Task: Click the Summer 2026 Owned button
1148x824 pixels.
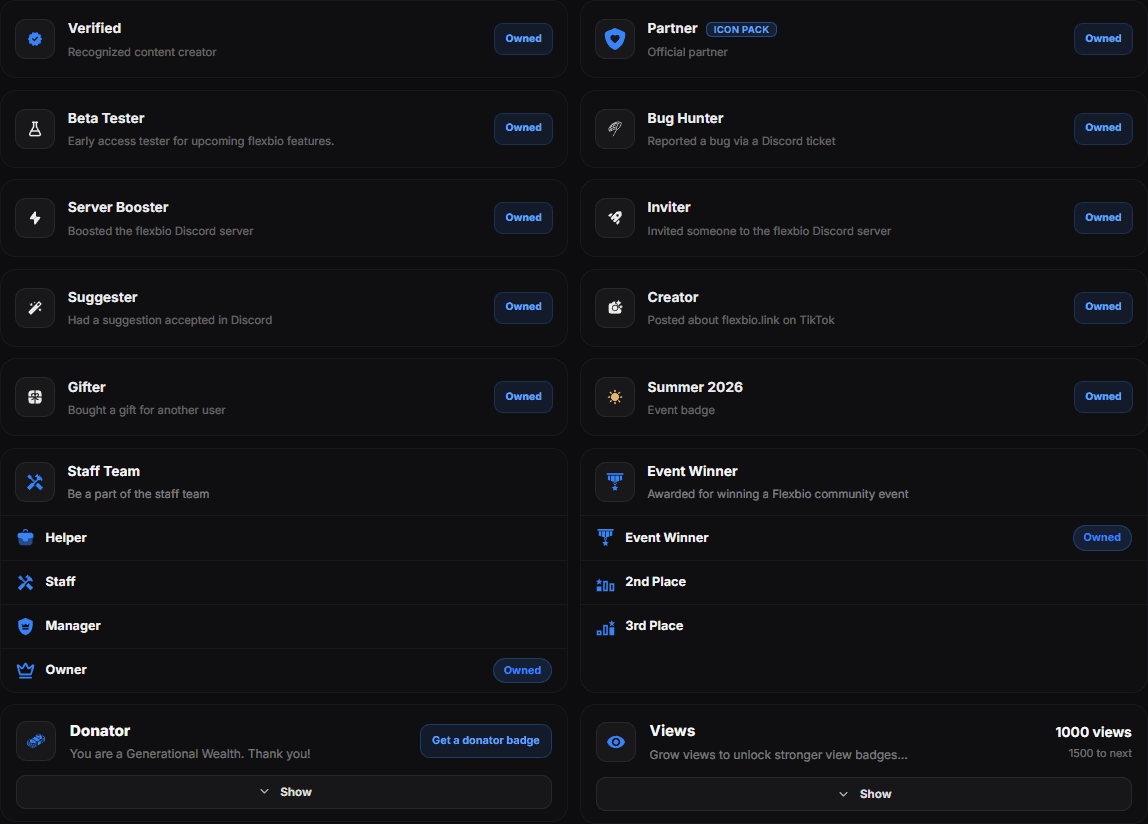Action: [x=1103, y=396]
